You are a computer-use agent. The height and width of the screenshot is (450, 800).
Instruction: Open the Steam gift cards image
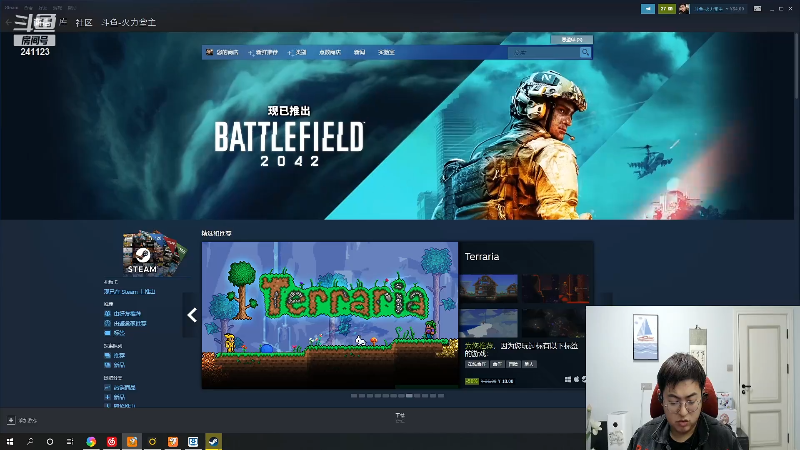[x=155, y=253]
